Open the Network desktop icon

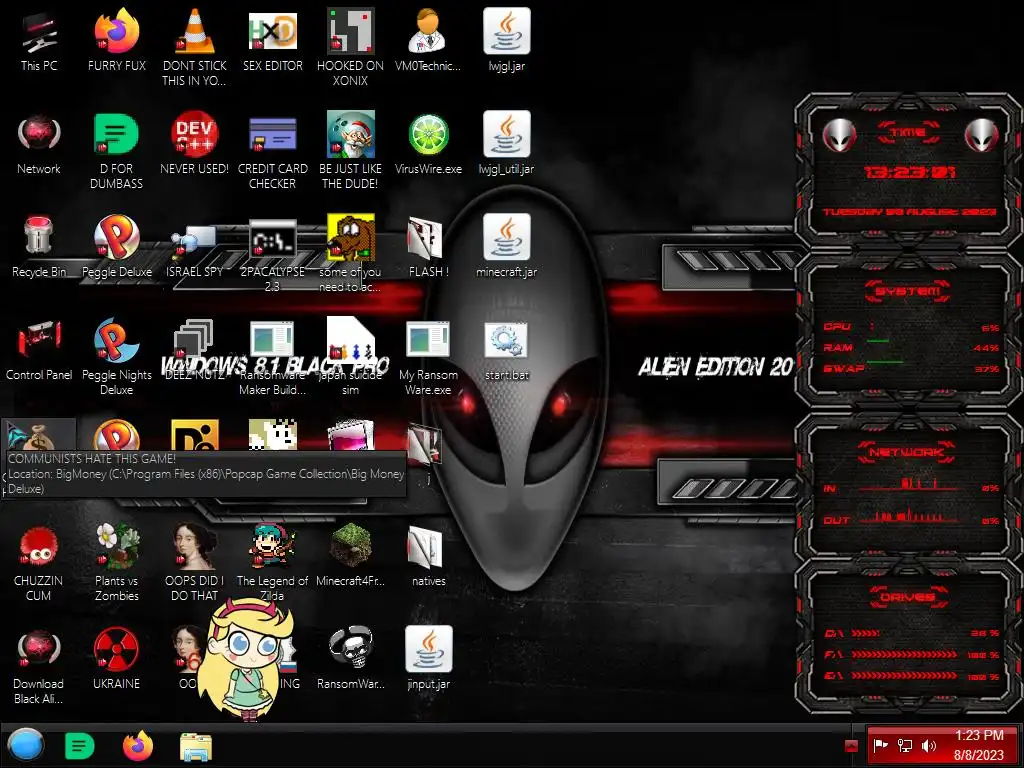click(39, 135)
